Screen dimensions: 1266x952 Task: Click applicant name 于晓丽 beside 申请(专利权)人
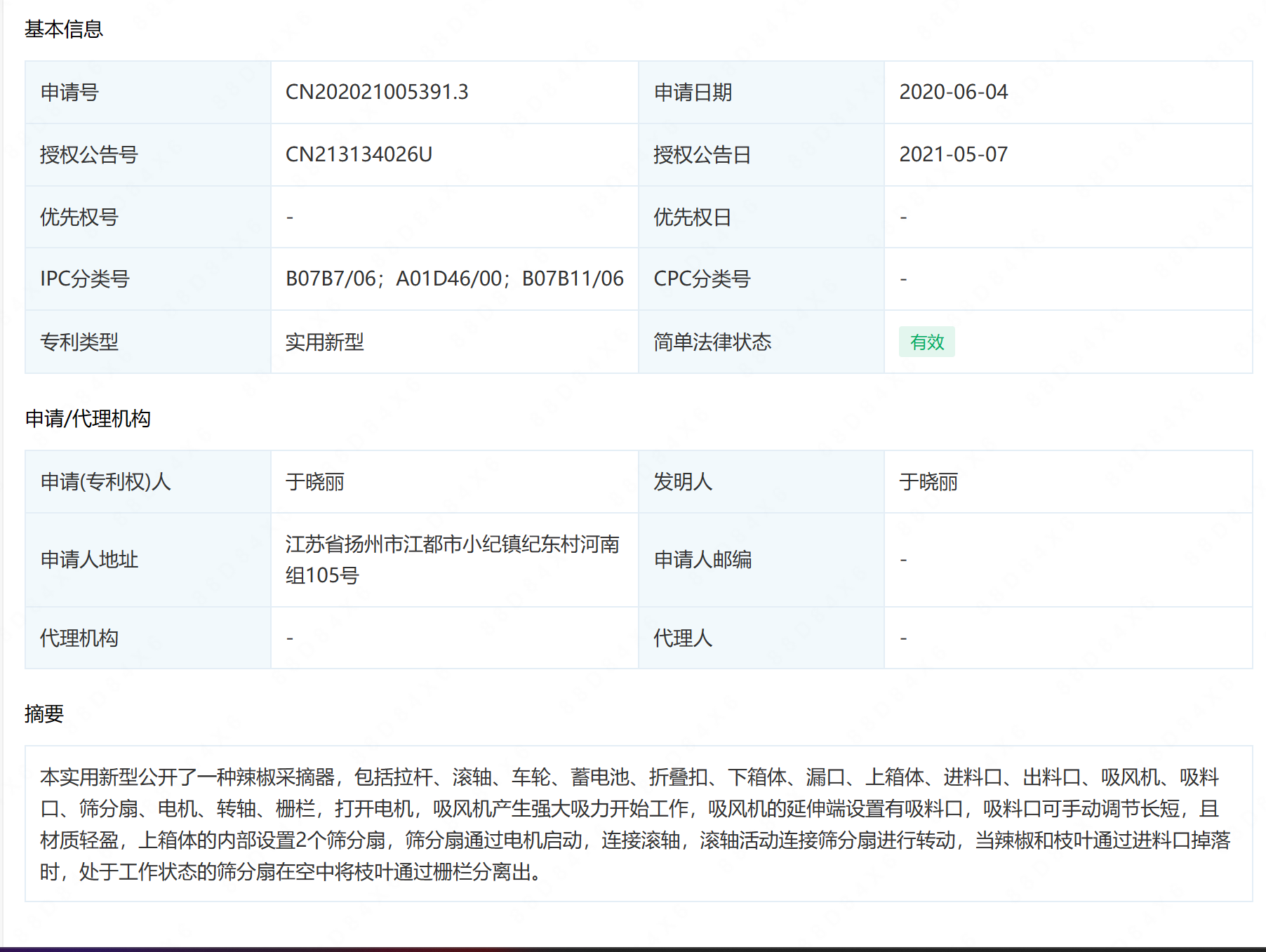(x=314, y=482)
